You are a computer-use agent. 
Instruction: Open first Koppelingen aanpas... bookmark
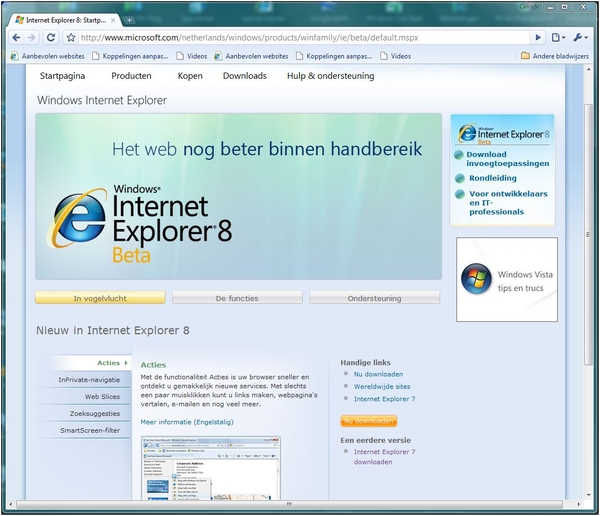pos(130,56)
